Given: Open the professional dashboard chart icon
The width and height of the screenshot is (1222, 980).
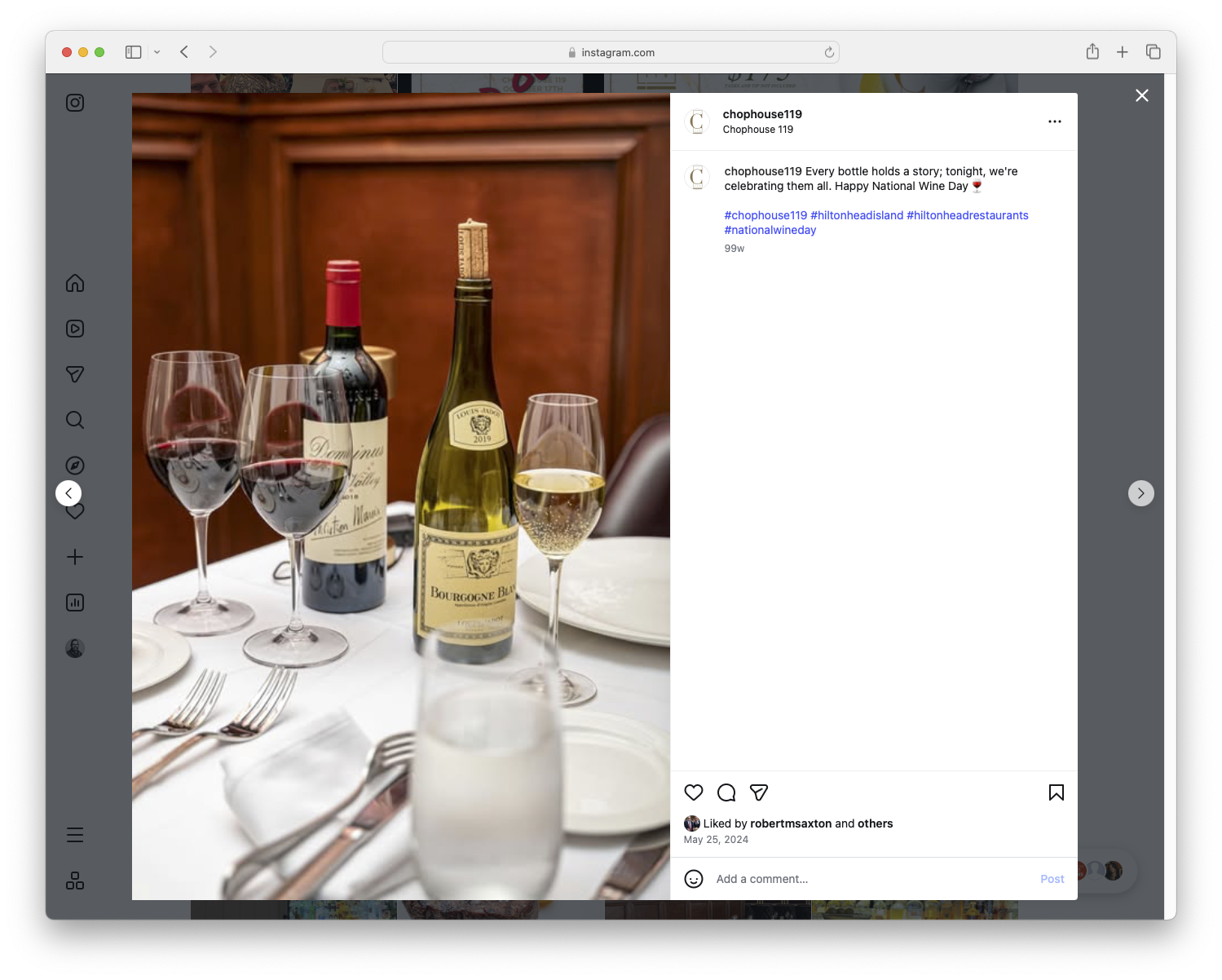Looking at the screenshot, I should tap(74, 603).
